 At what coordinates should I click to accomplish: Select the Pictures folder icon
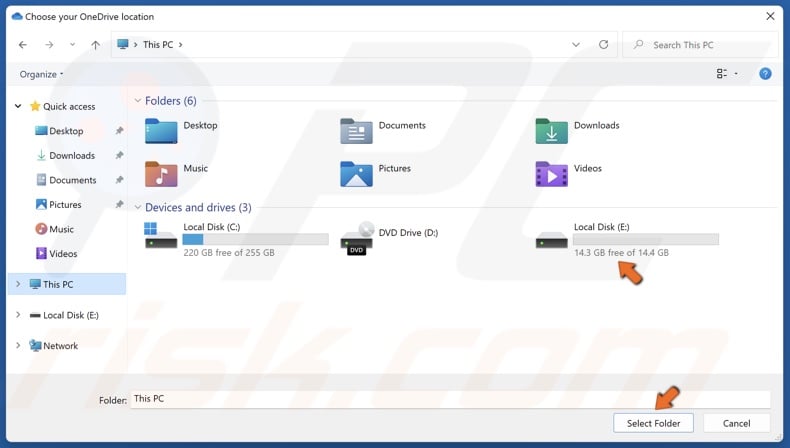click(356, 174)
